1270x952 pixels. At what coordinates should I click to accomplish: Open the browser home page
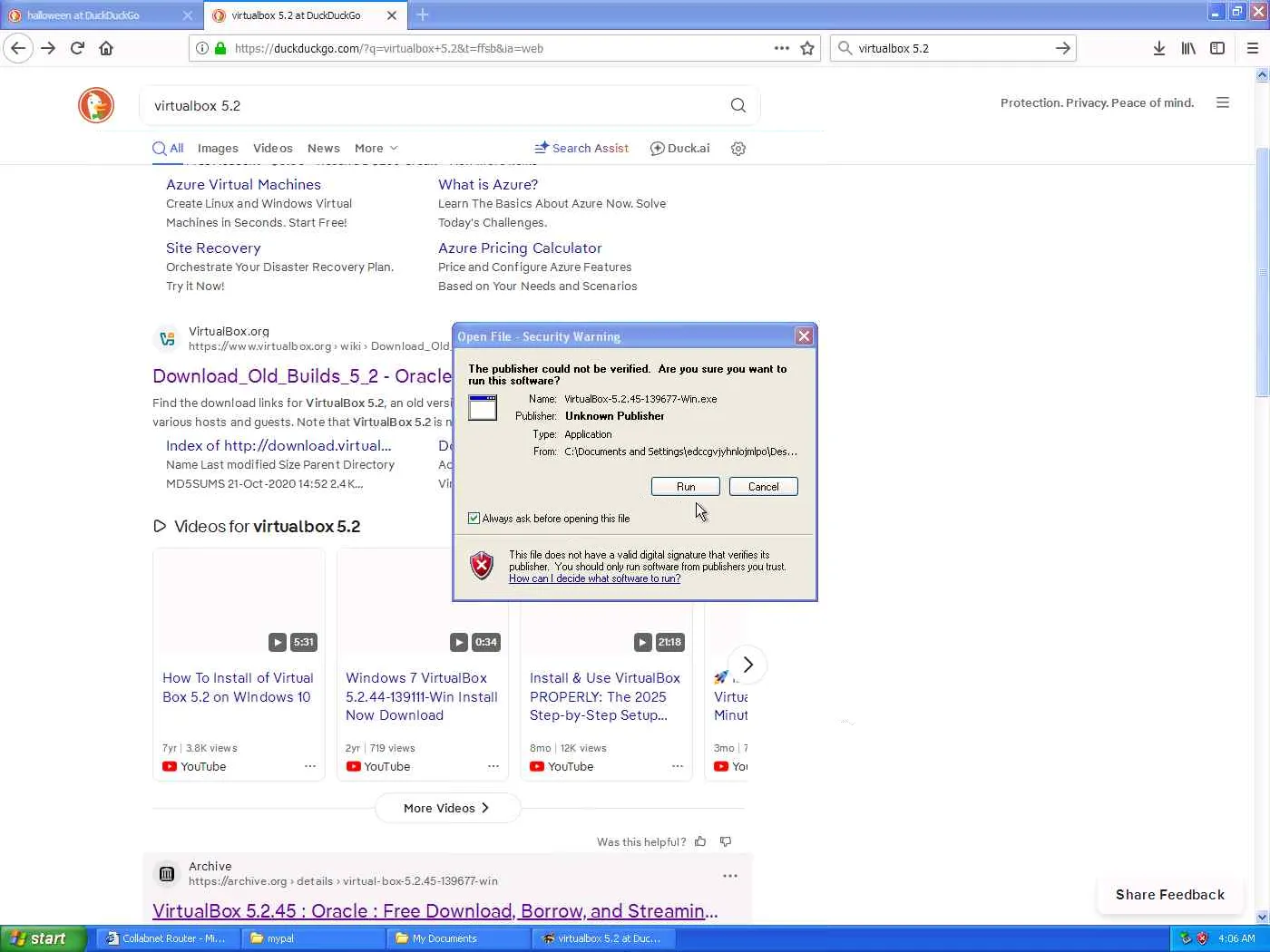[x=106, y=48]
